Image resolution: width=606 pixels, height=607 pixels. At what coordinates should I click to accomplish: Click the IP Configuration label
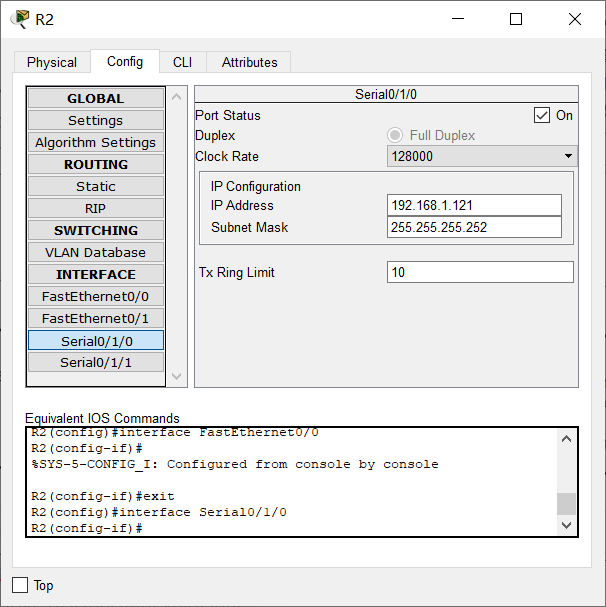coord(256,186)
